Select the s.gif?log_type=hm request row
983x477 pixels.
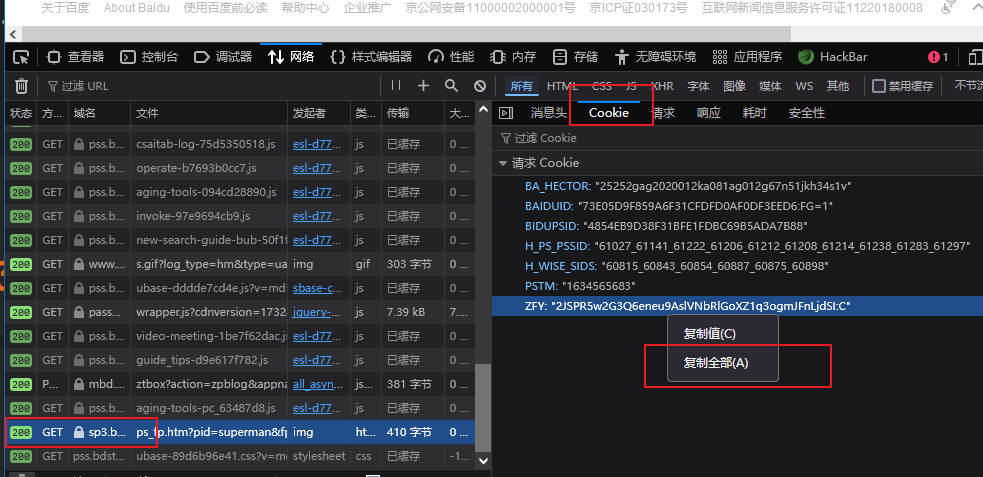pyautogui.click(x=239, y=265)
